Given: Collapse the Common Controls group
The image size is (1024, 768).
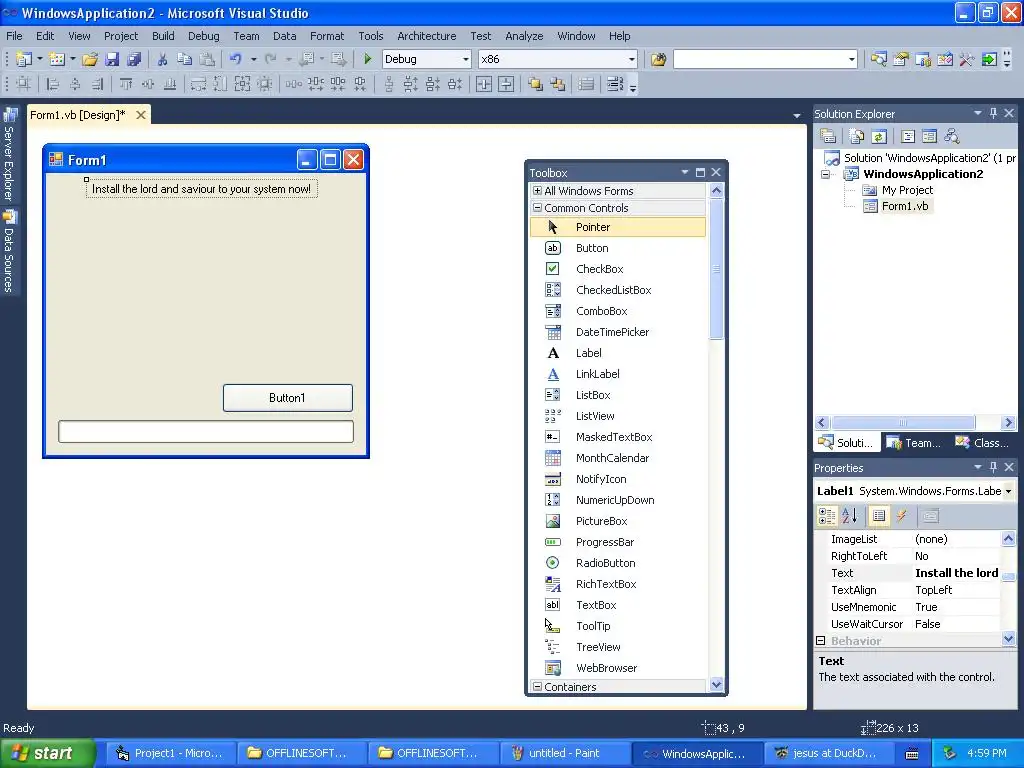Looking at the screenshot, I should [x=537, y=208].
